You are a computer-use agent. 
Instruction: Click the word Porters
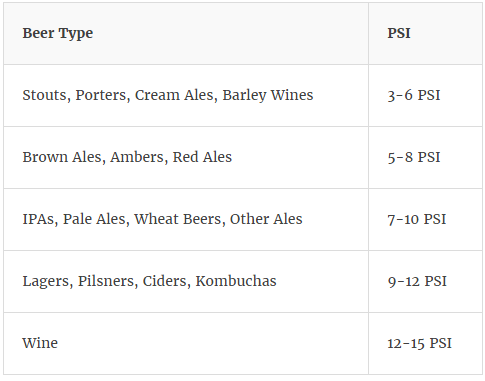101,95
